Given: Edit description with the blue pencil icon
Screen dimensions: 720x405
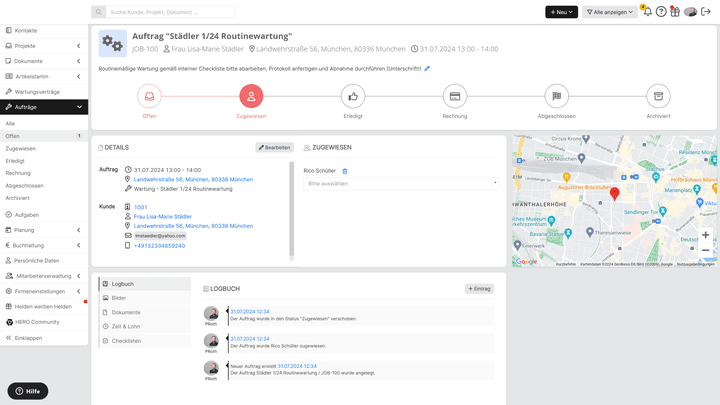Looking at the screenshot, I should click(427, 69).
